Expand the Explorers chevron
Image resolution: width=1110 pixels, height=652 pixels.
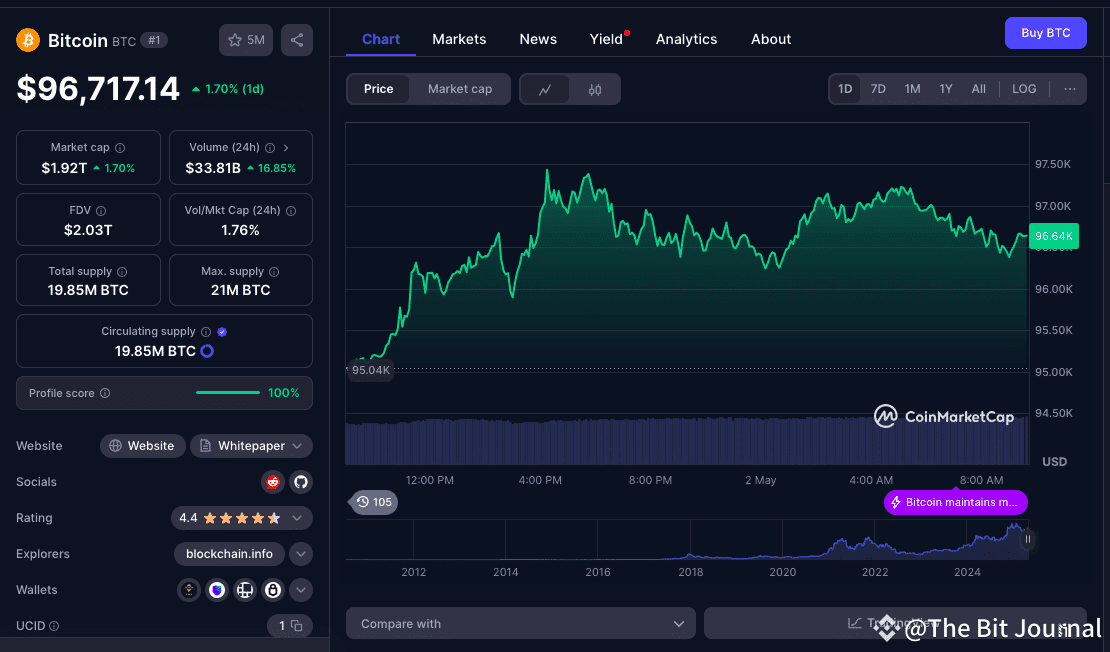tap(301, 554)
